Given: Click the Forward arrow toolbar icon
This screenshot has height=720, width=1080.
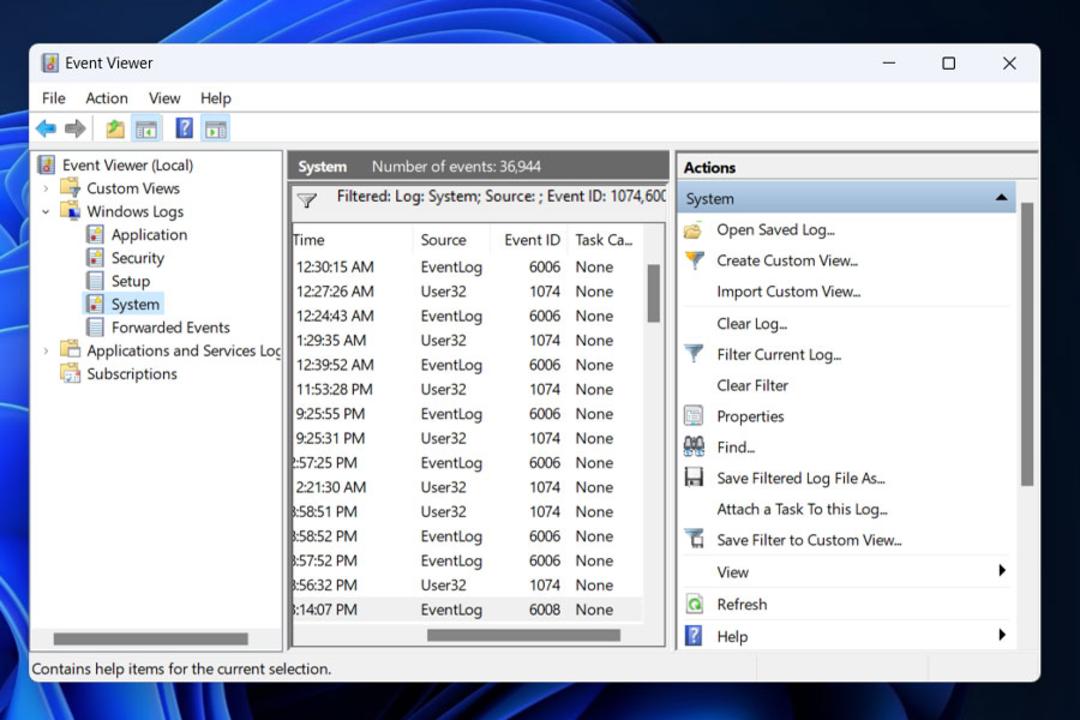Looking at the screenshot, I should (x=75, y=128).
